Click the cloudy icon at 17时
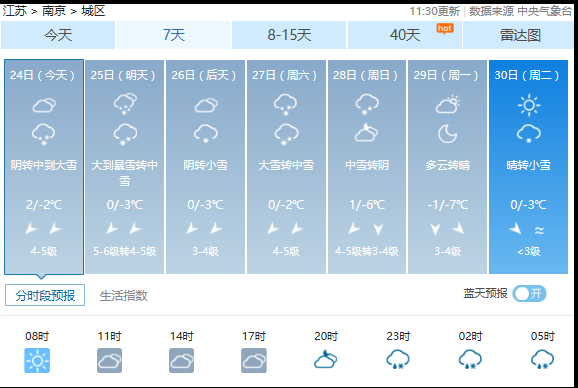 tap(254, 360)
